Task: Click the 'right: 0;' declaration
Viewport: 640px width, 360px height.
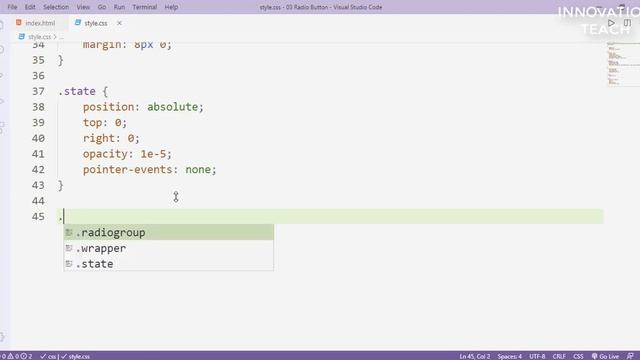Action: coord(111,138)
